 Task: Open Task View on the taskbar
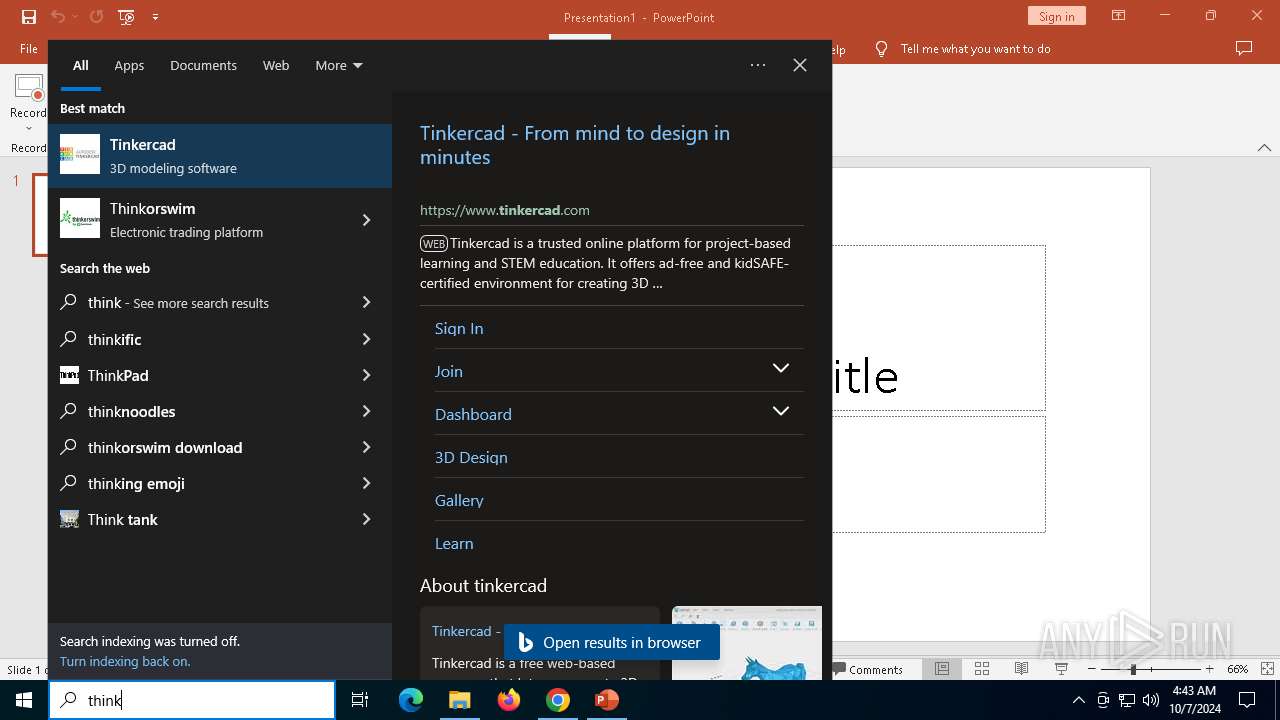pyautogui.click(x=360, y=700)
